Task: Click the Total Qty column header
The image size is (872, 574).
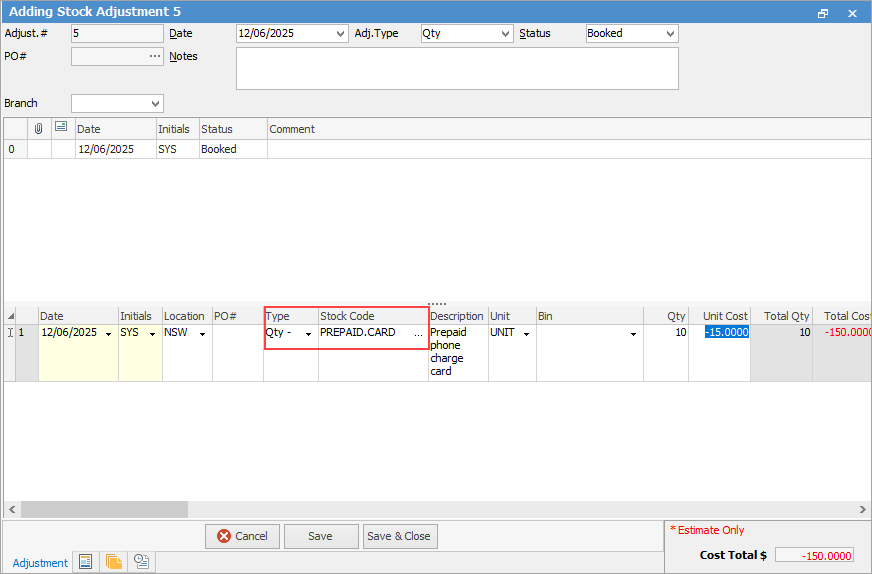Action: (781, 316)
